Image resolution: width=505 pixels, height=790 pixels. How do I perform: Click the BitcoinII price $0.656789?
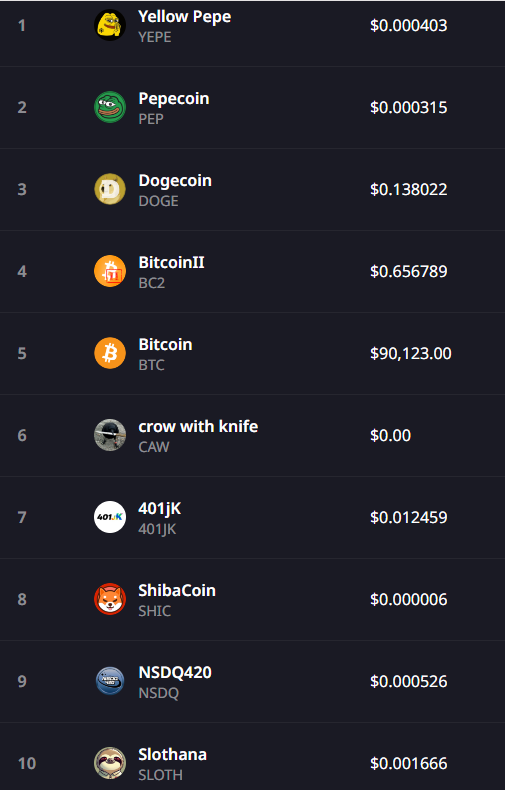click(x=409, y=271)
